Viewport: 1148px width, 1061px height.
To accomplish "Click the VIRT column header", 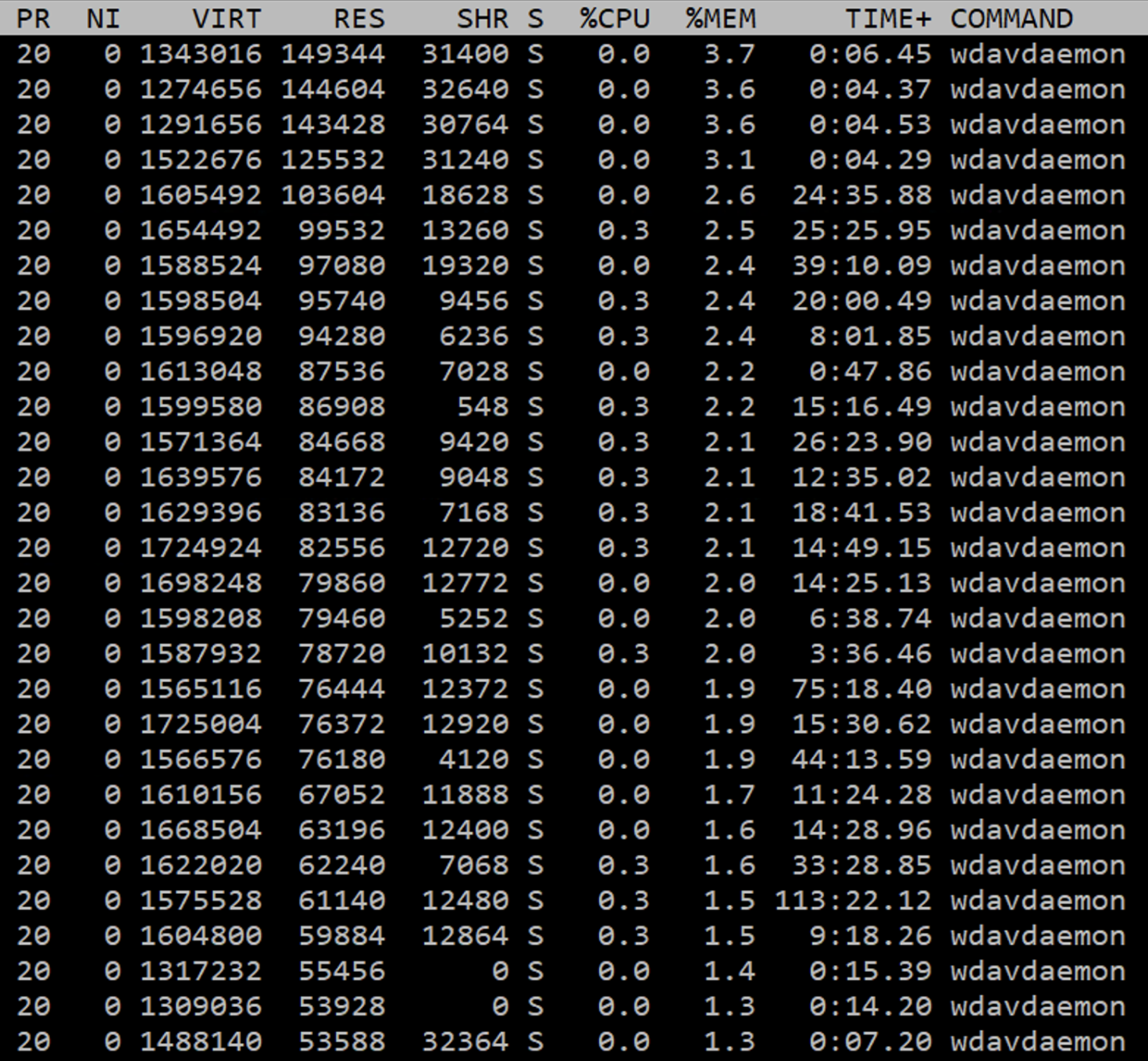I will tap(226, 18).
